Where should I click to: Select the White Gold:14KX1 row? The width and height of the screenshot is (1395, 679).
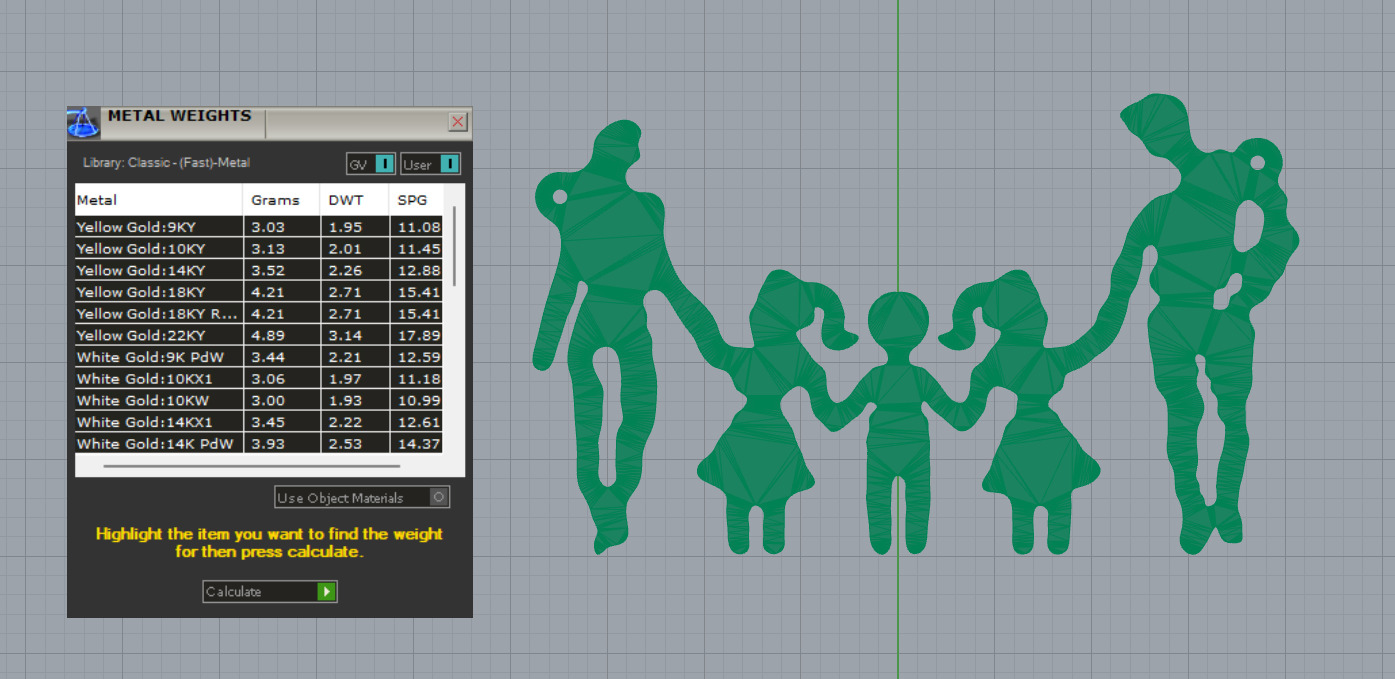pyautogui.click(x=258, y=422)
